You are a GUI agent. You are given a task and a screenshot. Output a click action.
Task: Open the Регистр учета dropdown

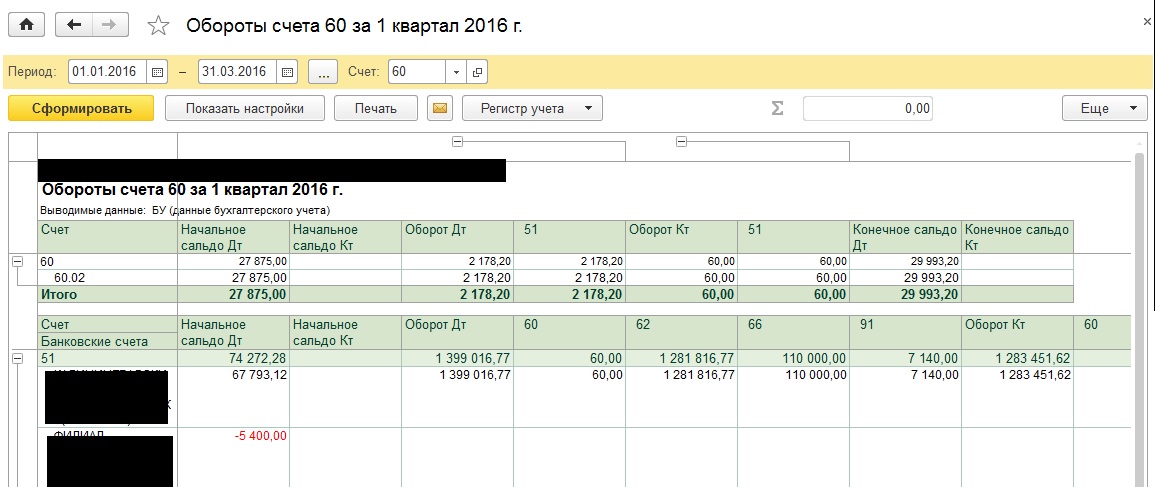tap(538, 108)
